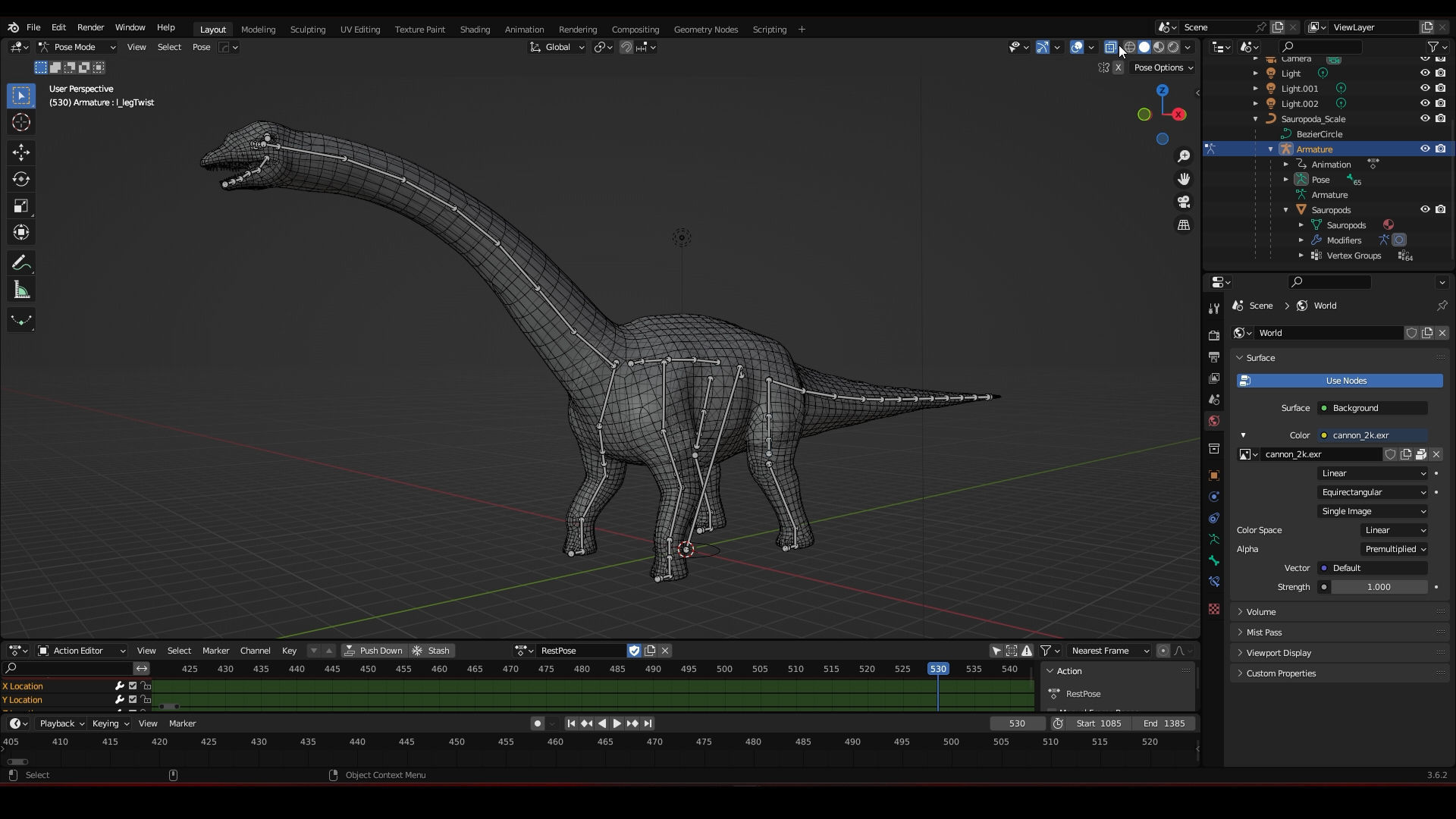Open the Render properties tab

coord(1214,335)
